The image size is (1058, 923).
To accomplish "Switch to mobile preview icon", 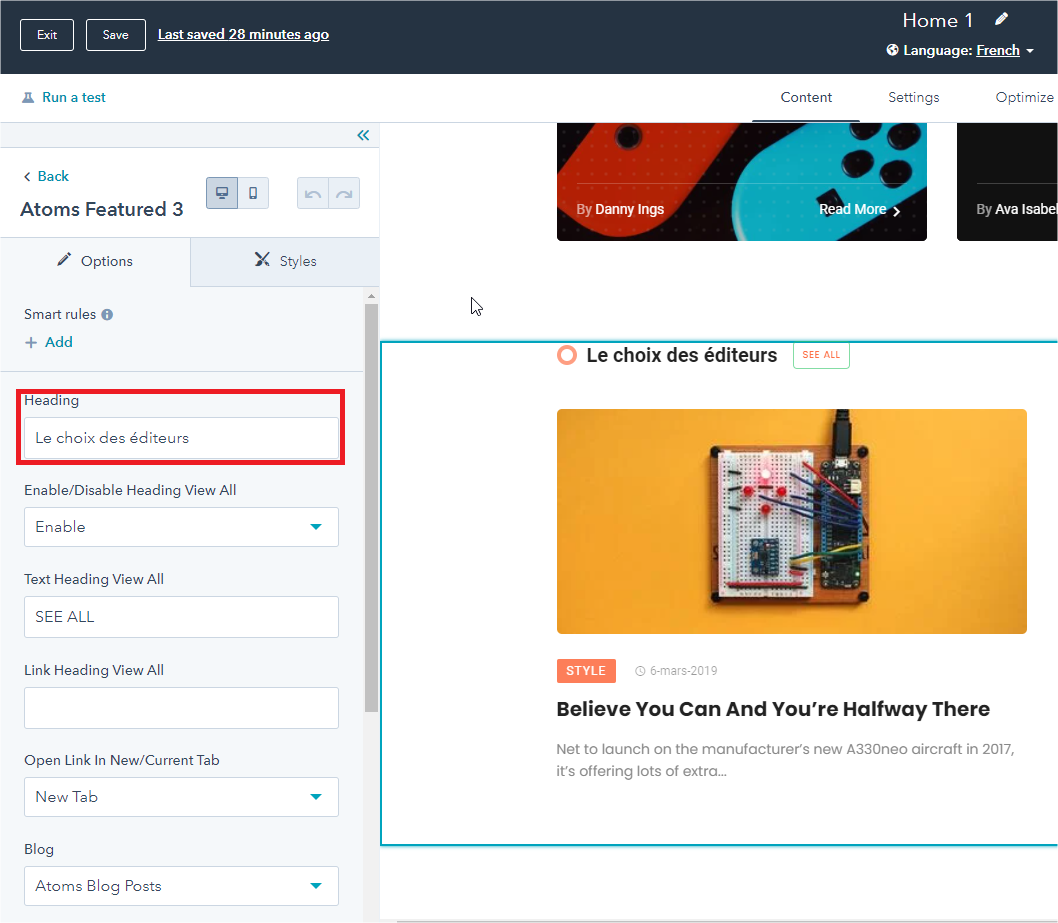I will (x=253, y=193).
